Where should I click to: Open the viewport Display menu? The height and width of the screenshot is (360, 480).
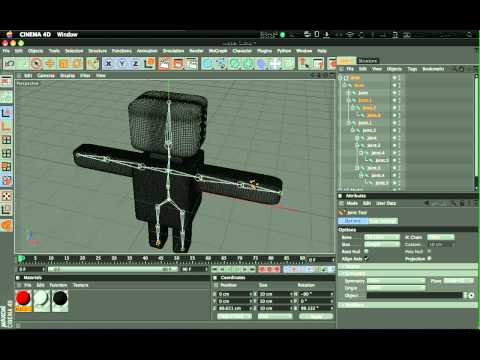click(x=67, y=76)
